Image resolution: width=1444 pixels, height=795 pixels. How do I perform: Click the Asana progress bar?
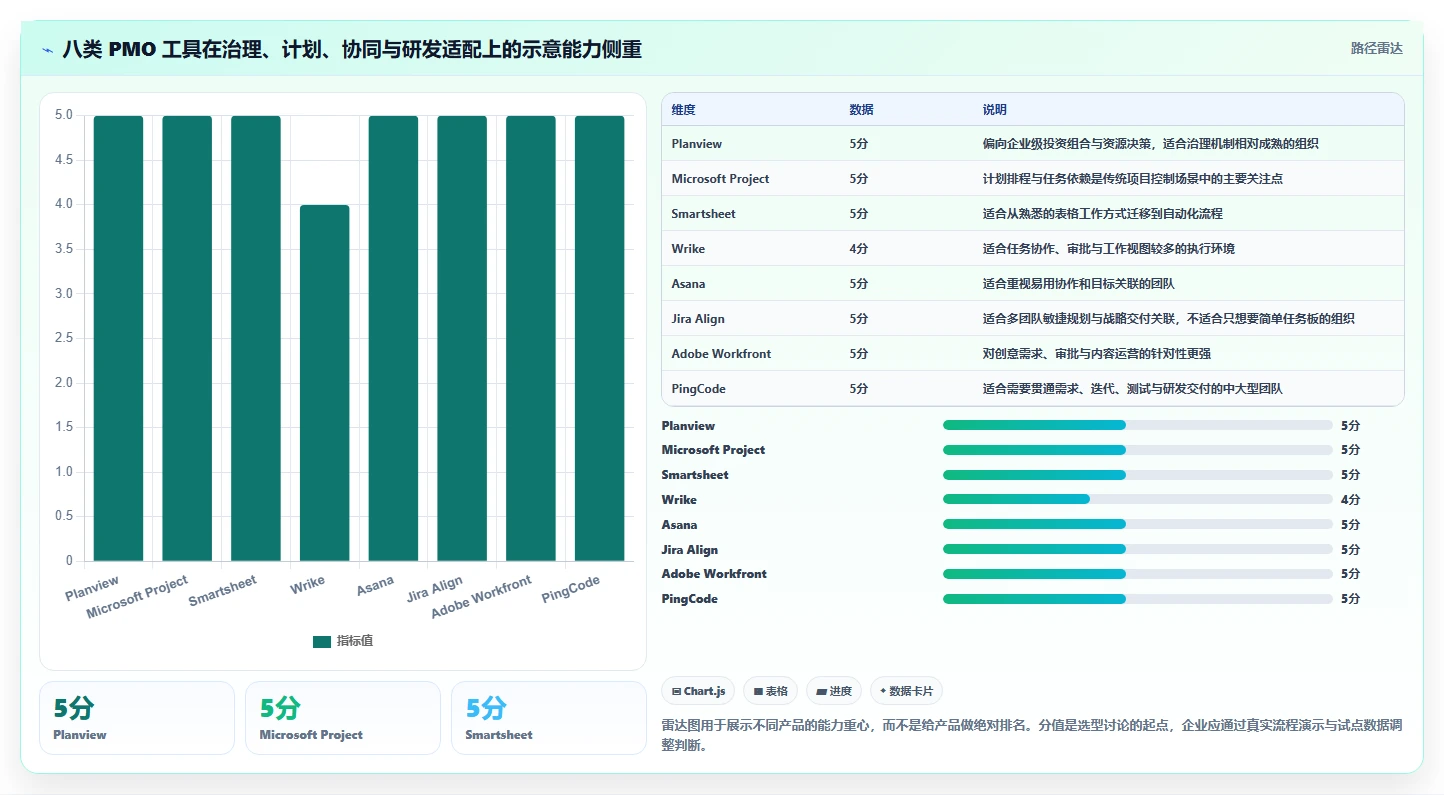point(1137,524)
